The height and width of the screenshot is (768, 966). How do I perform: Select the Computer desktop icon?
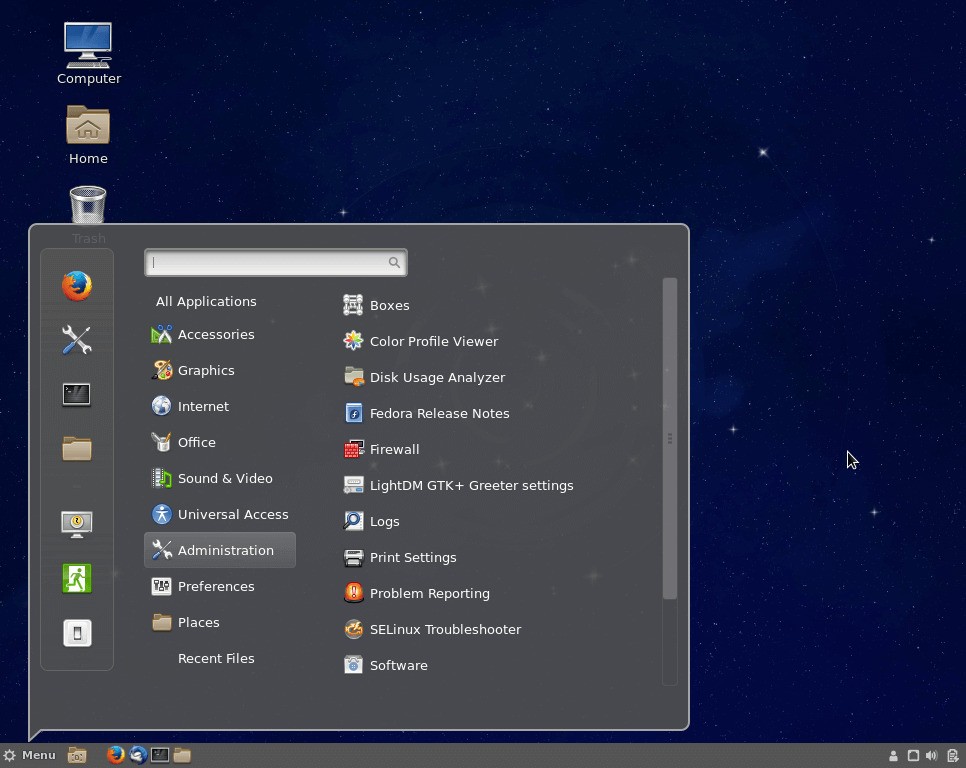point(89,54)
